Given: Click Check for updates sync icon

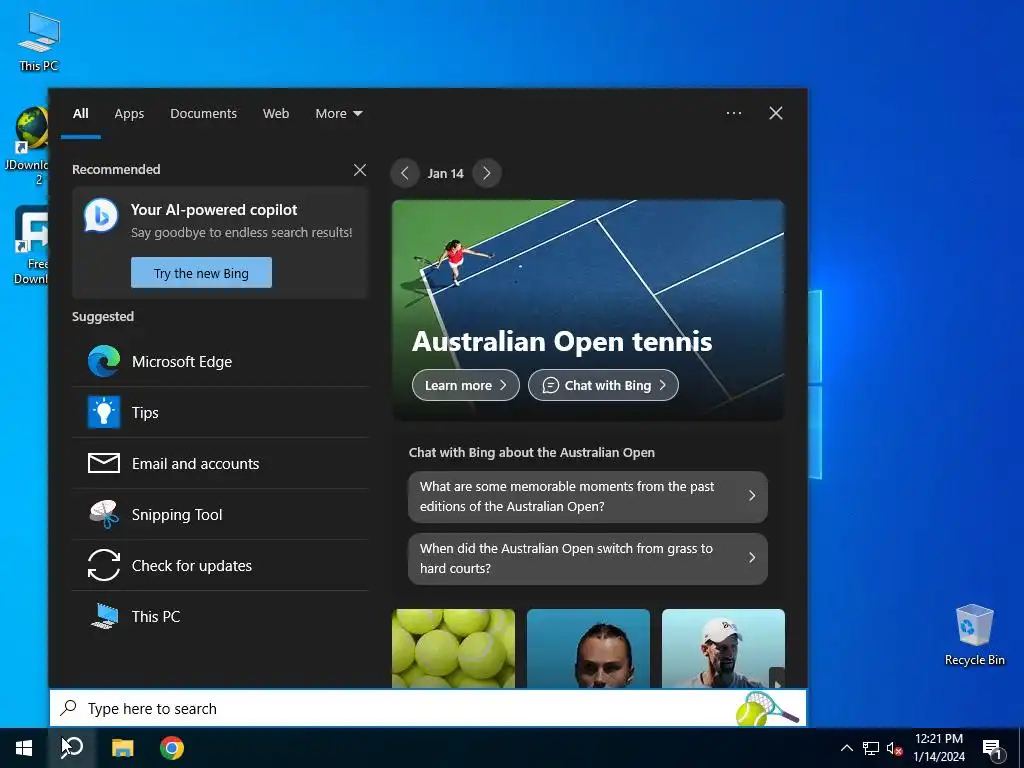Looking at the screenshot, I should (x=104, y=566).
